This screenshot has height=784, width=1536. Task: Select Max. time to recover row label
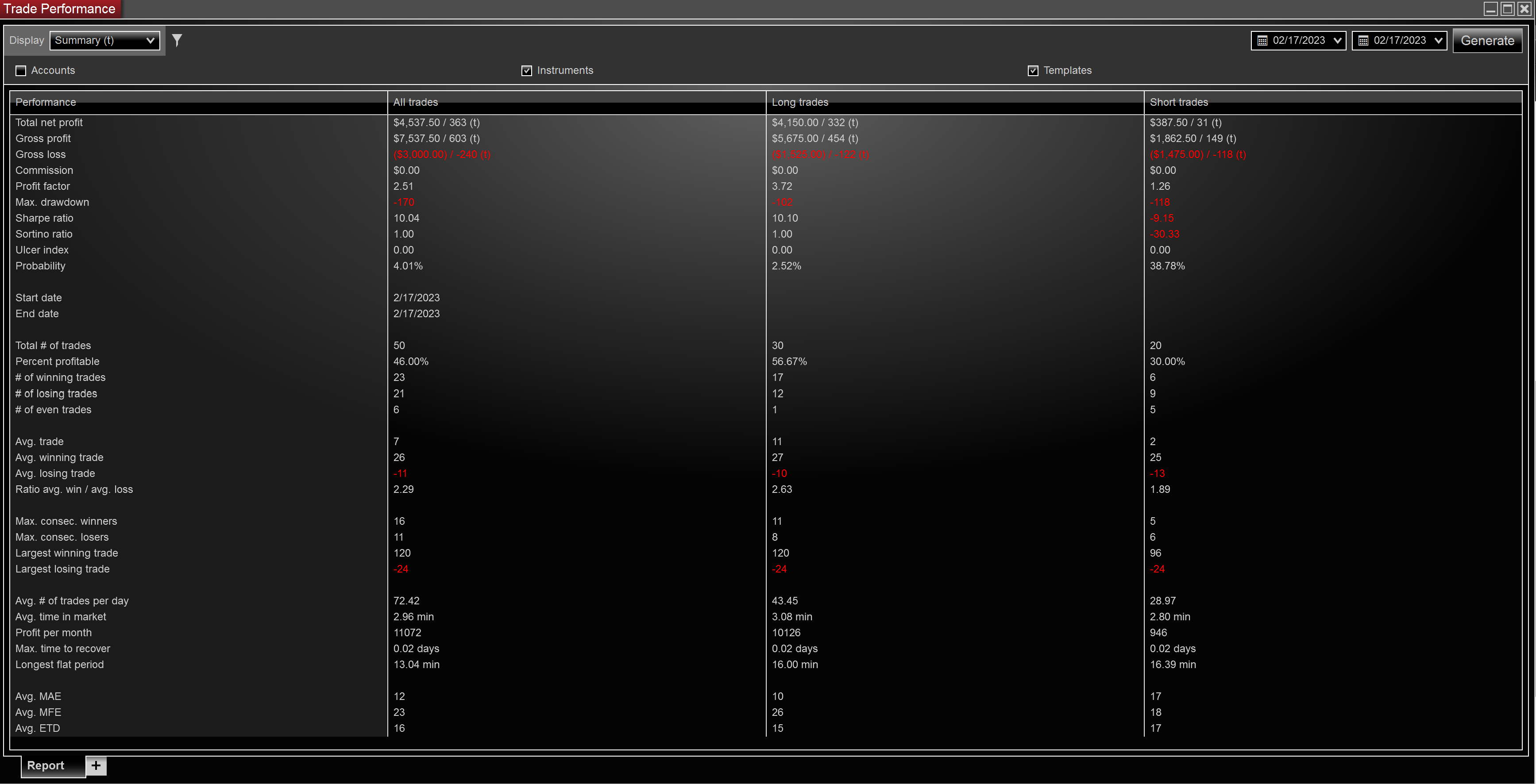62,648
